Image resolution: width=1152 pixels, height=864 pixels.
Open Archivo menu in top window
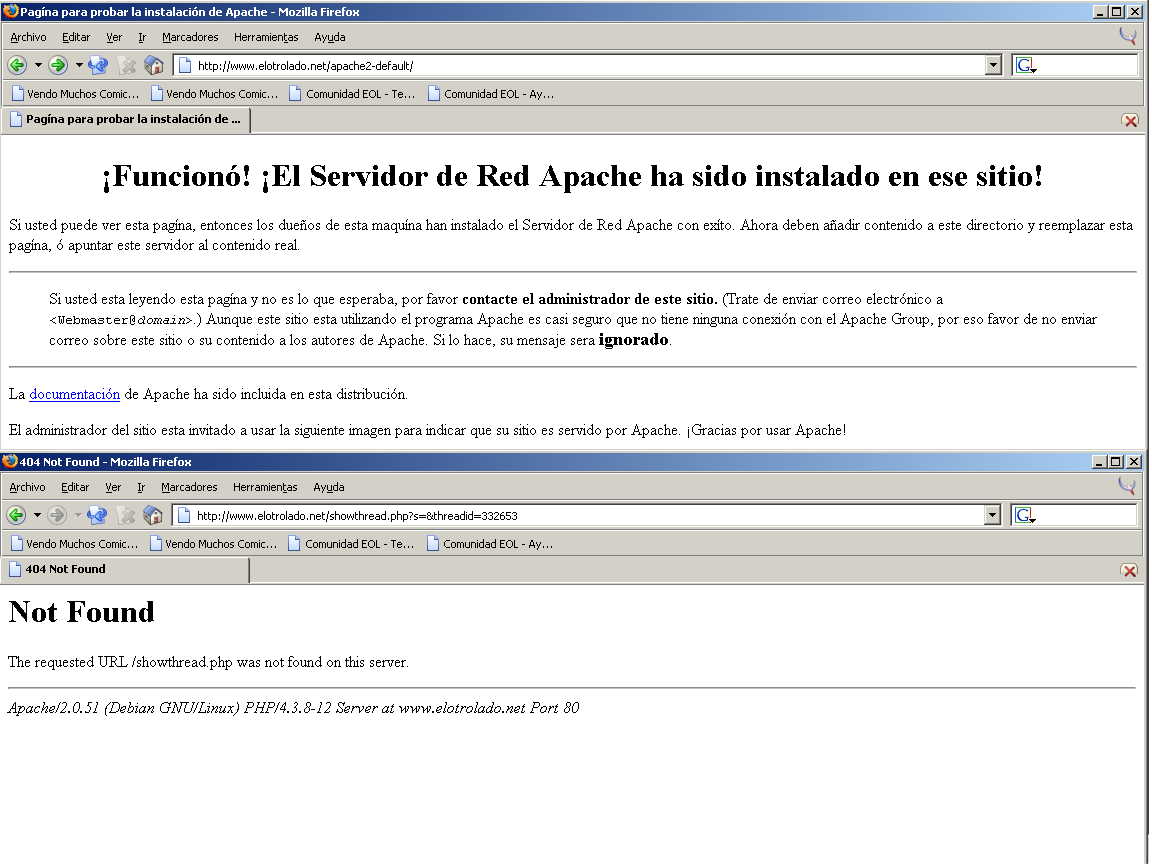[x=28, y=37]
